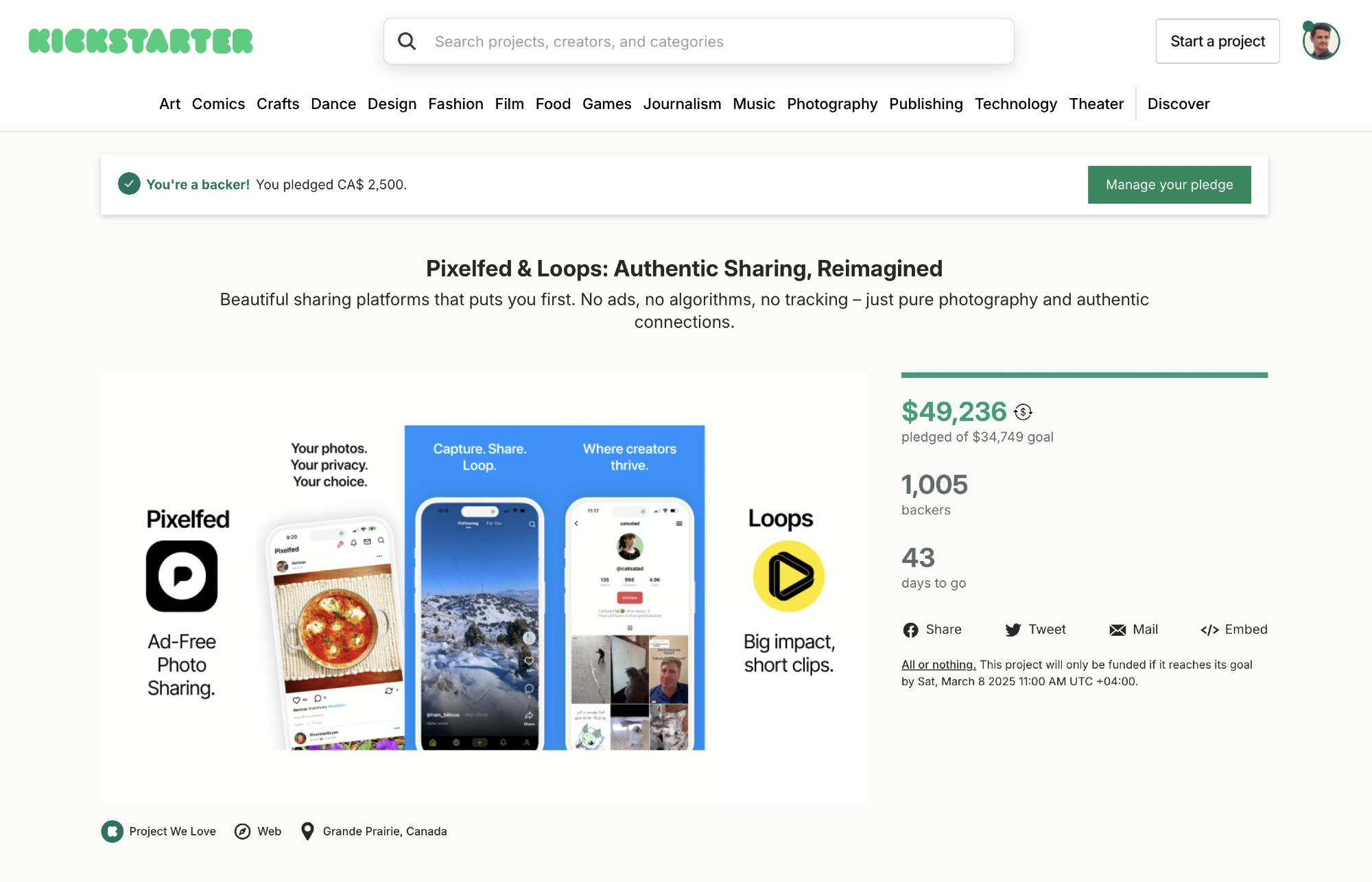The image size is (1372, 882).
Task: Open the Photography category
Action: tap(831, 104)
